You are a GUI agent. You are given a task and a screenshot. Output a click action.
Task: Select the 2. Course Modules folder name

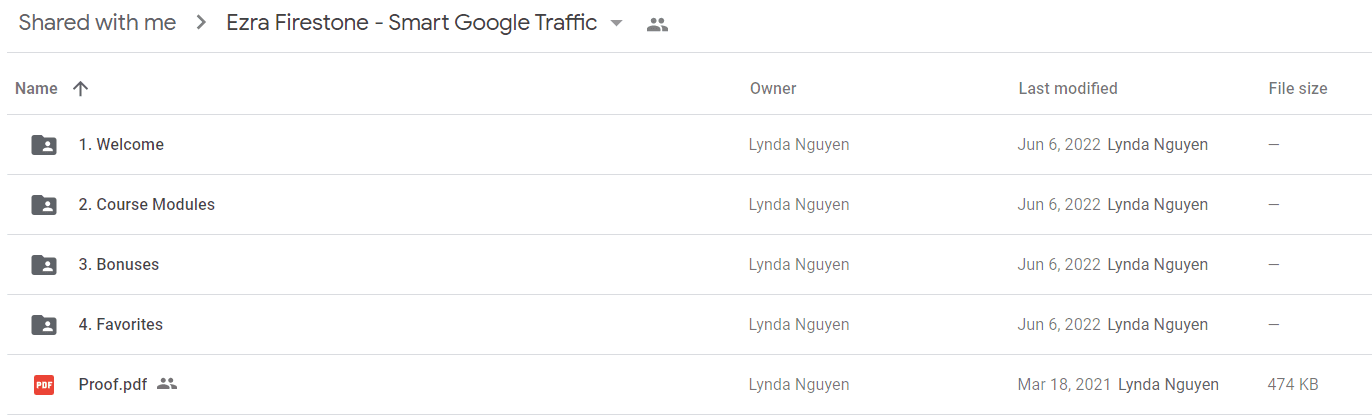[x=147, y=204]
